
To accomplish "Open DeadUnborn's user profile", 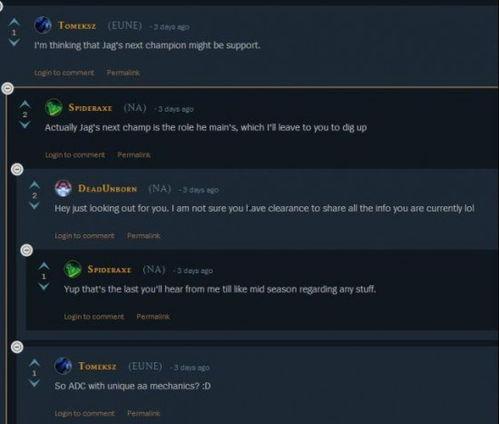I will (x=107, y=189).
